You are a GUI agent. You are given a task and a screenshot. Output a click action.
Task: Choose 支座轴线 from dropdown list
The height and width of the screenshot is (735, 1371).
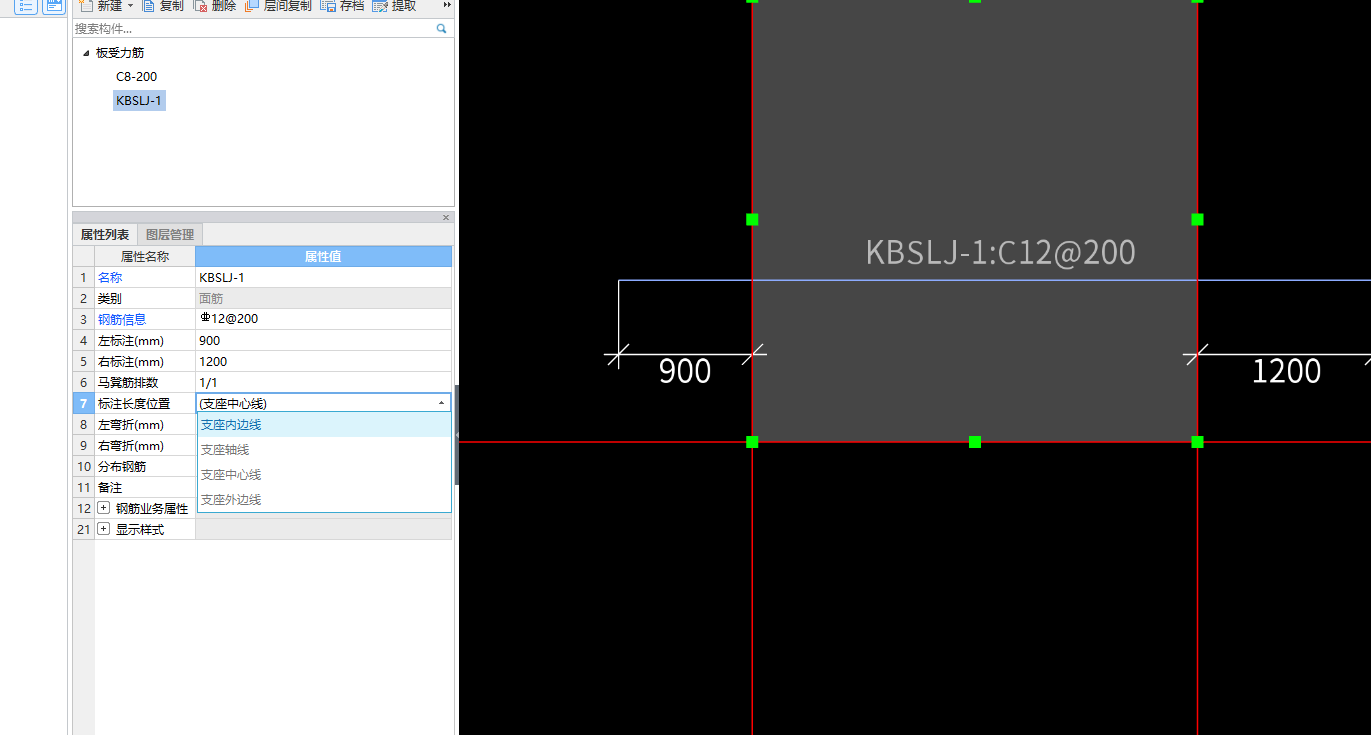coord(324,450)
